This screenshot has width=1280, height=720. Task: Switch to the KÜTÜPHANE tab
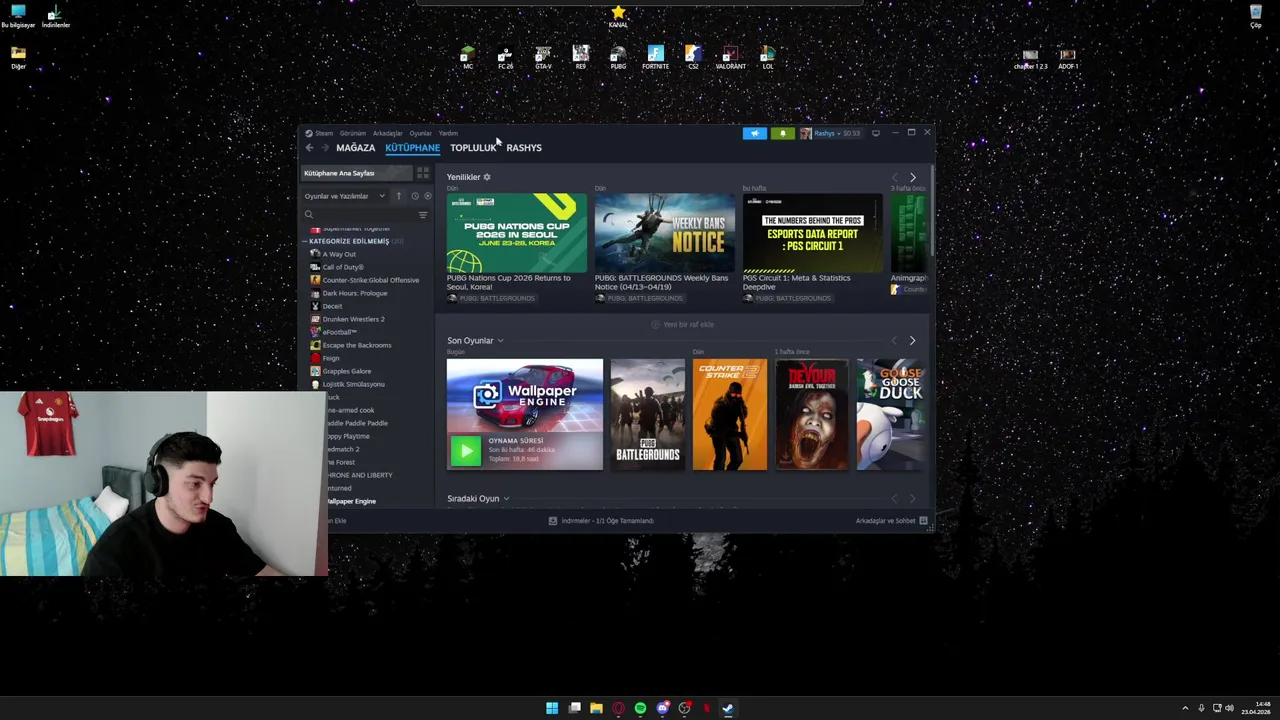(x=412, y=148)
